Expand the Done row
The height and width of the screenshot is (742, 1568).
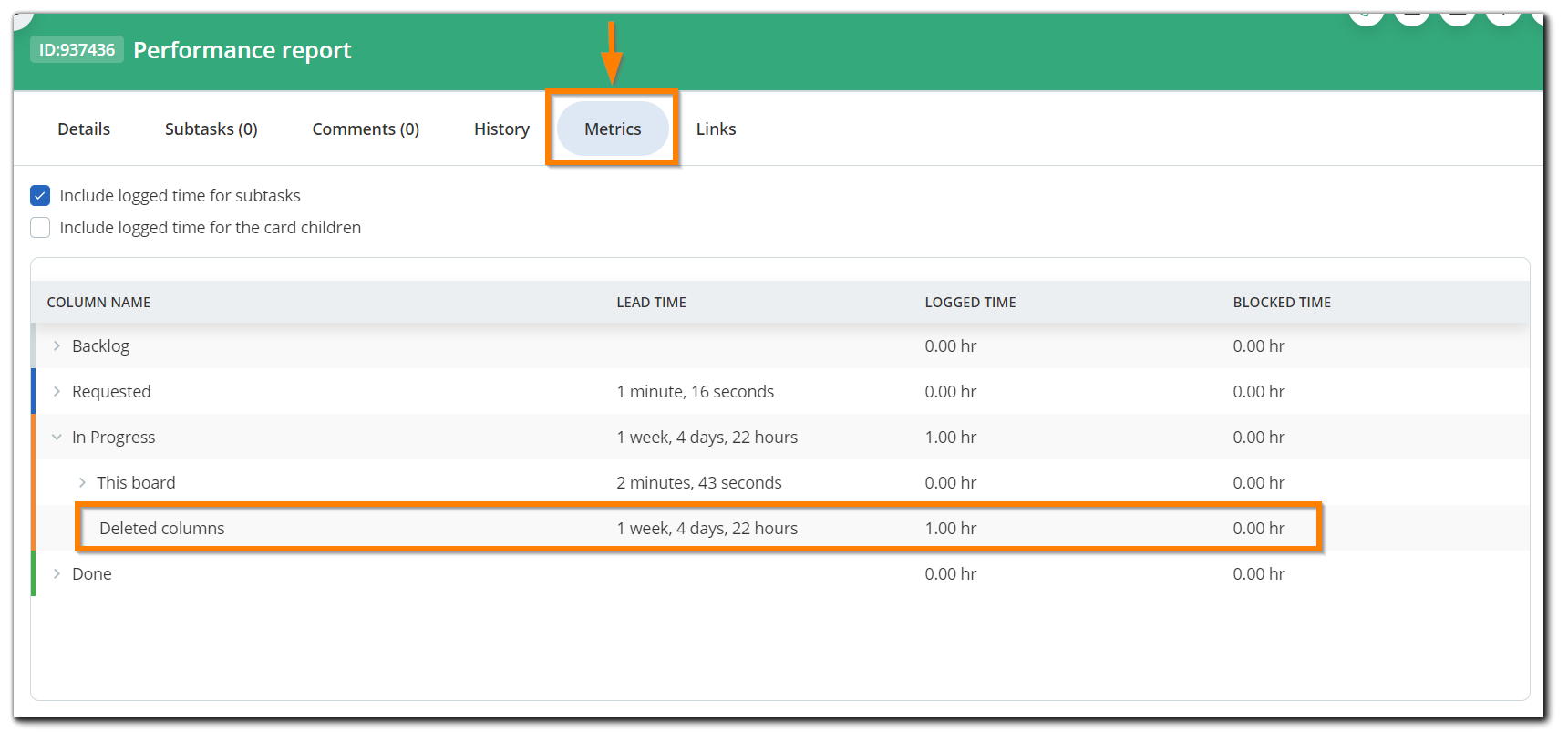[57, 573]
